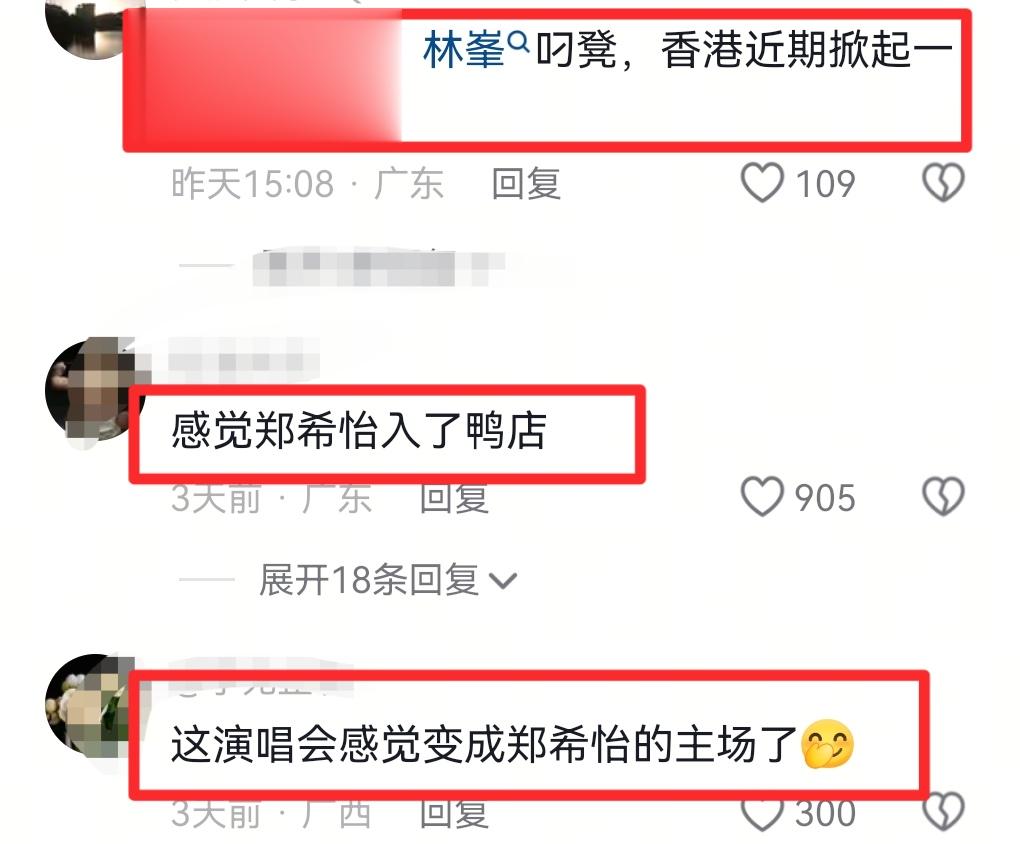This screenshot has height=844, width=1020.
Task: Dislike the 昨天15:08 comment with broken heart
Action: tap(943, 183)
